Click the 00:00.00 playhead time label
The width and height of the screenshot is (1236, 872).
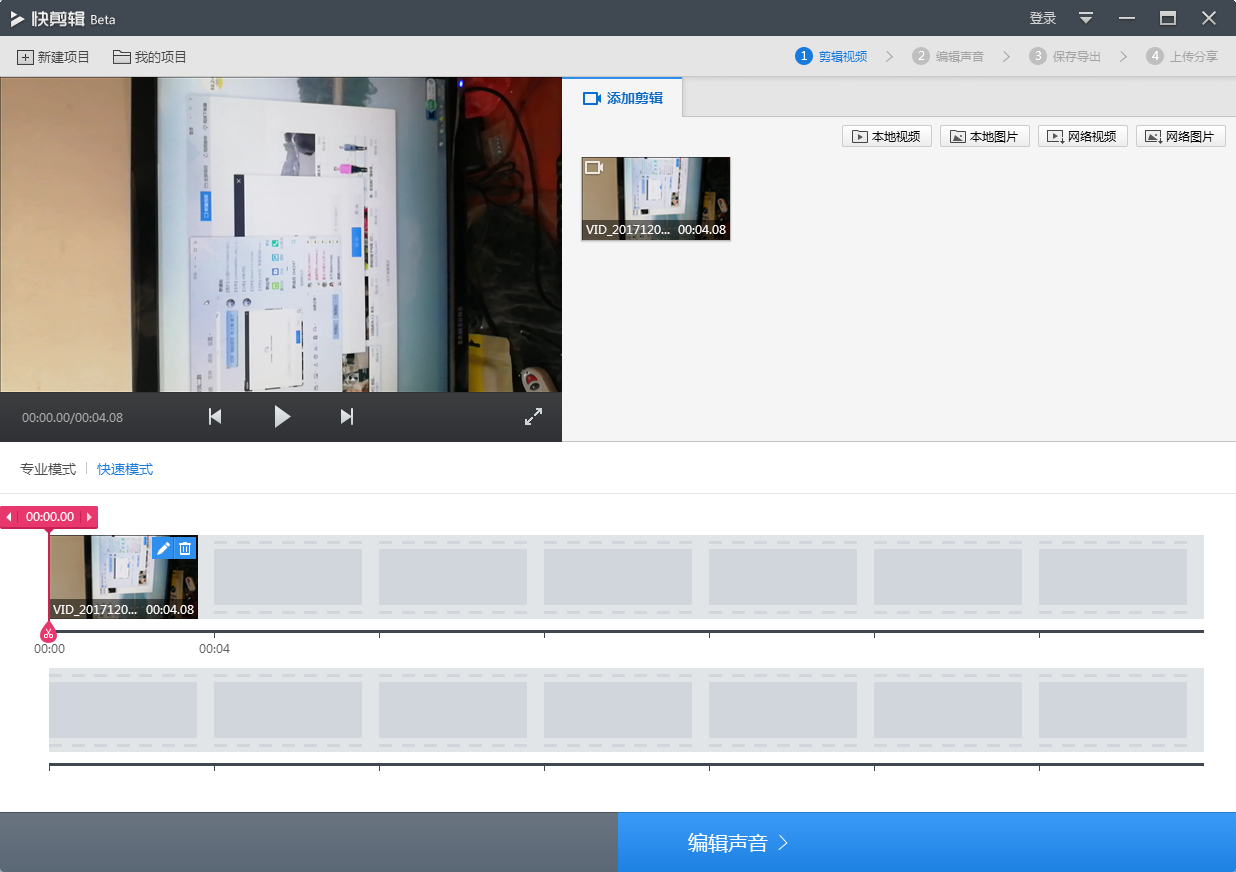[x=50, y=517]
